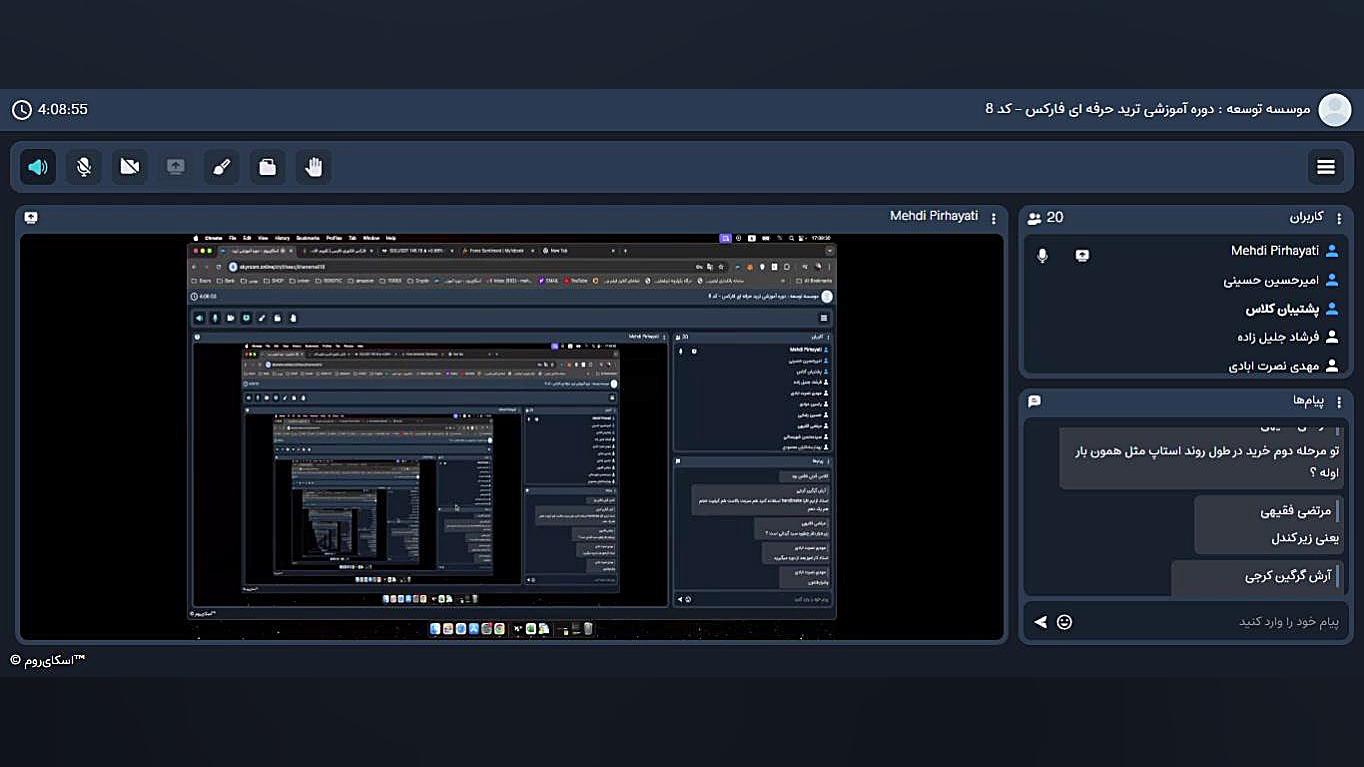Open the profile avatar menu
1364x767 pixels.
(x=1335, y=109)
